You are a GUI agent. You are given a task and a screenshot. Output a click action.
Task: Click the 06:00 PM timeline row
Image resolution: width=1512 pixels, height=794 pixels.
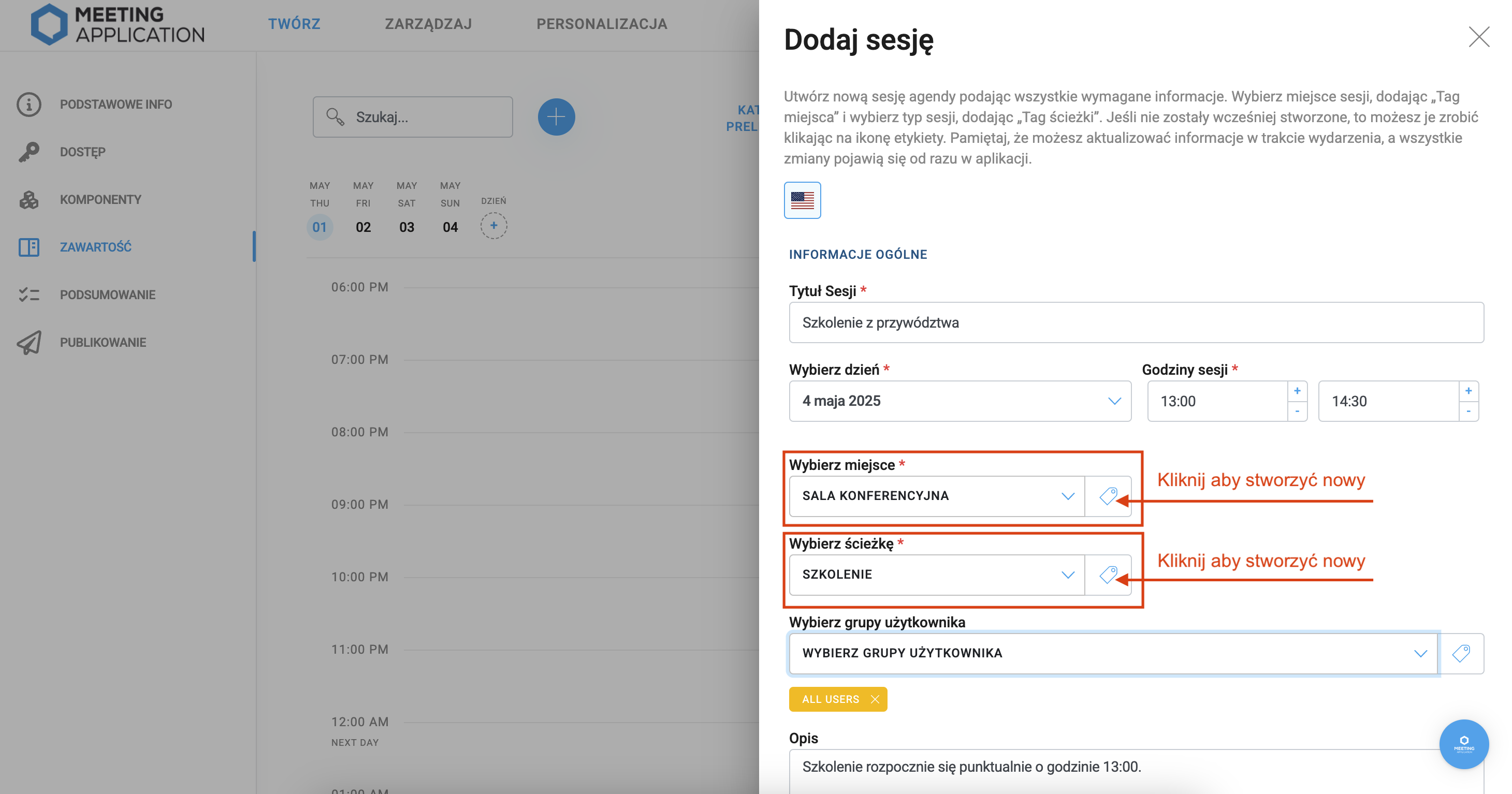(x=544, y=288)
